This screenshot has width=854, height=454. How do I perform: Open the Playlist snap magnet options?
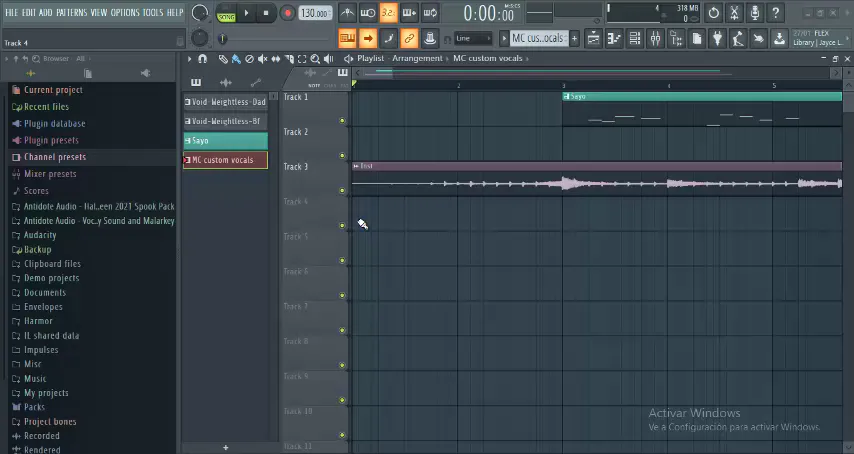203,59
